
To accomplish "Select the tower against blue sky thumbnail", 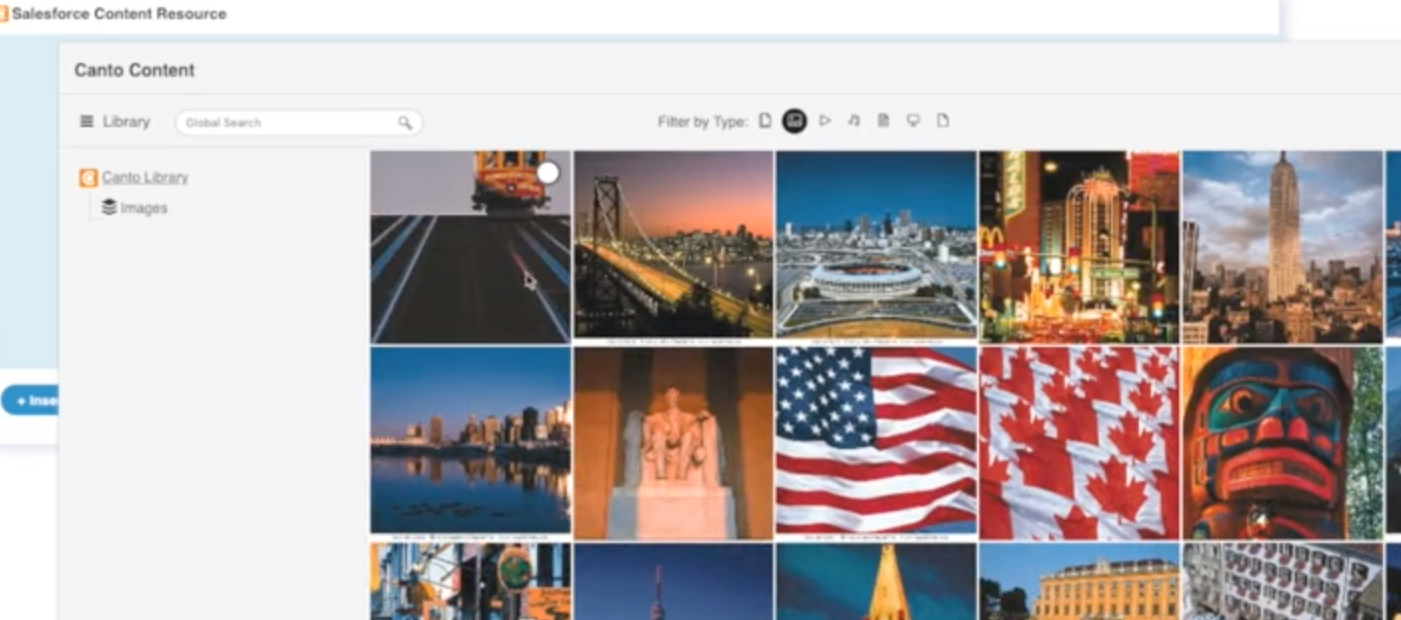I will coord(673,581).
